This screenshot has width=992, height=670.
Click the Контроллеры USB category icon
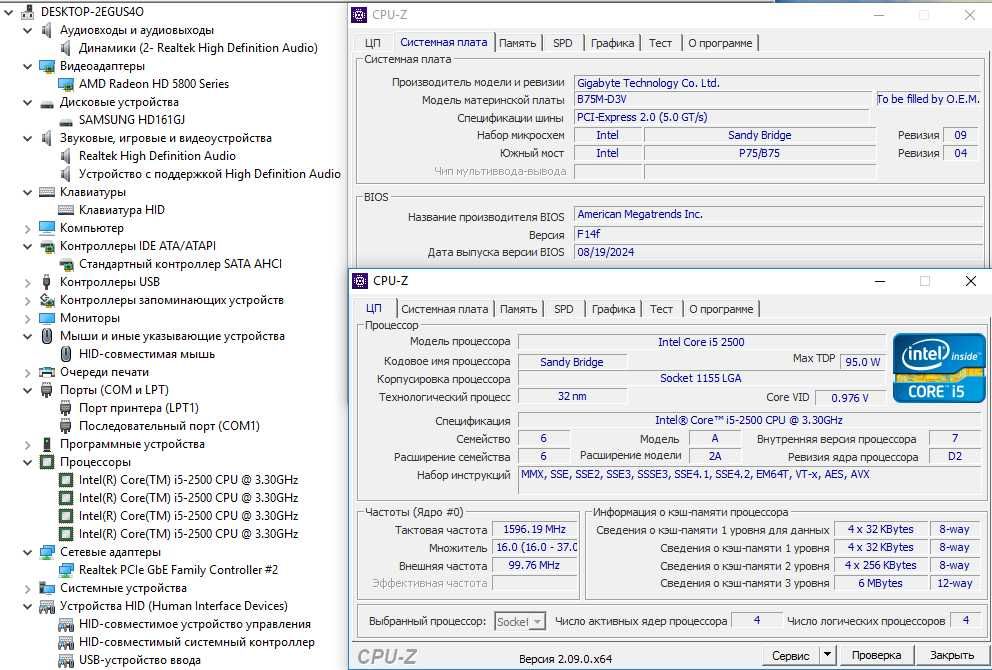47,282
